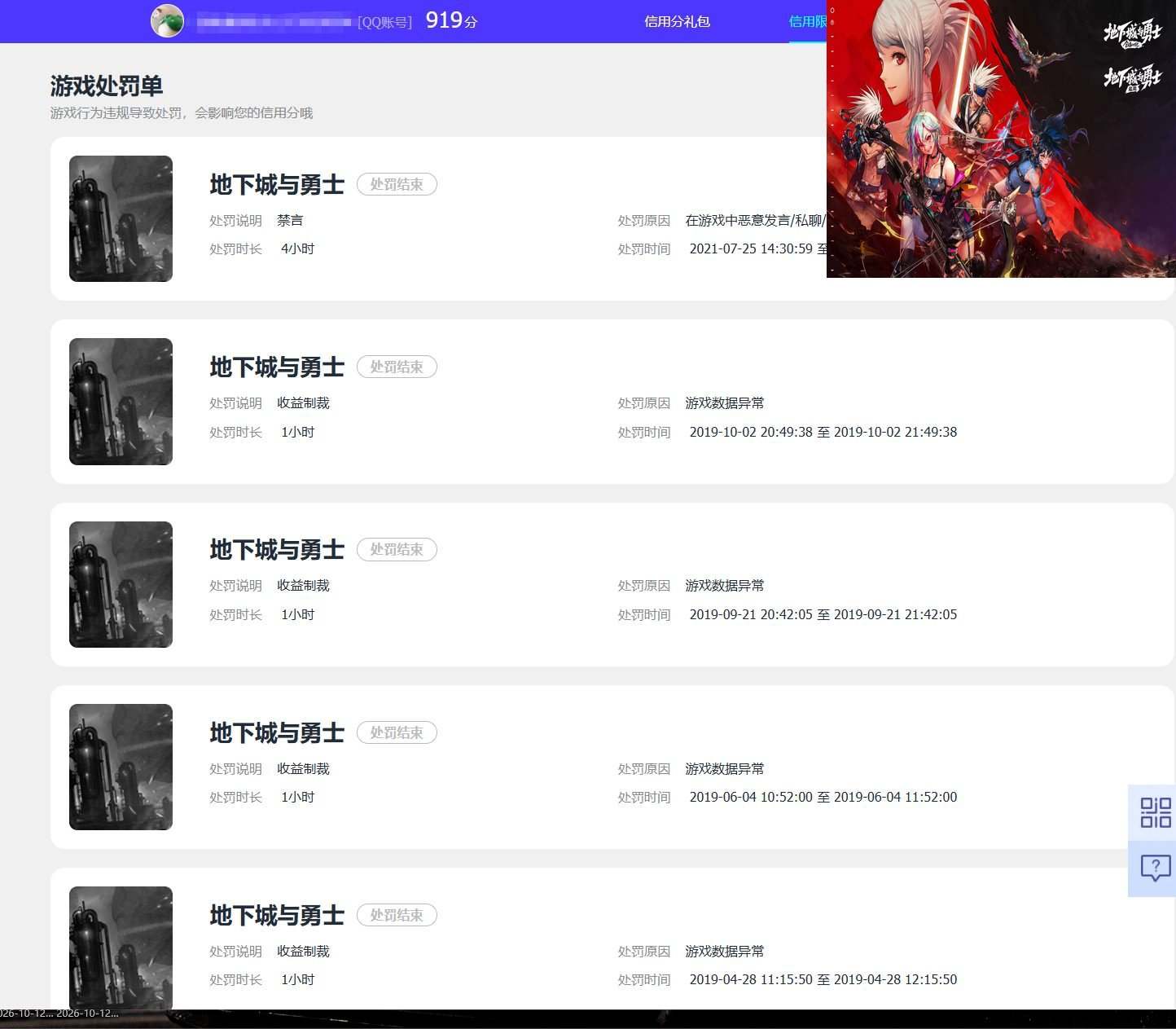
Task: Click the time range 2019-06-04 10:52:00 至 11:52:00
Action: click(x=823, y=797)
